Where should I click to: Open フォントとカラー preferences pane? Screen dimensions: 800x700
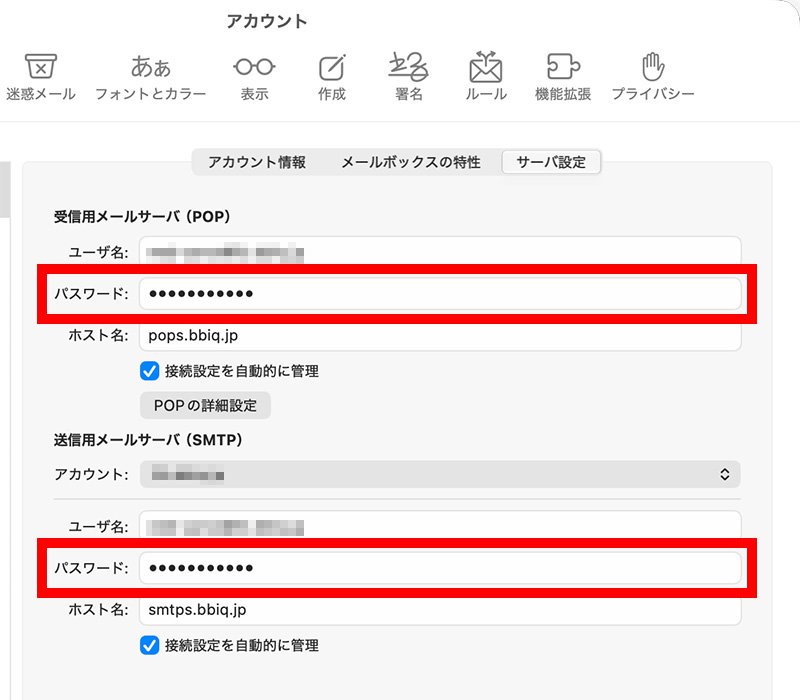[151, 78]
